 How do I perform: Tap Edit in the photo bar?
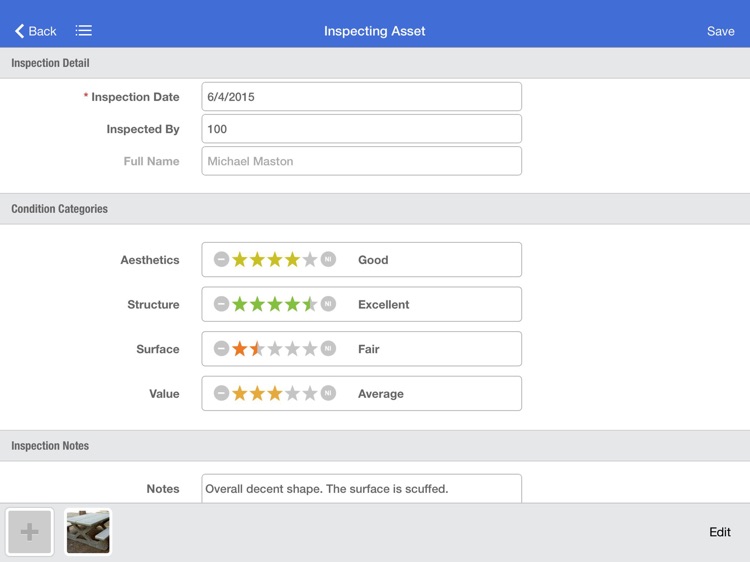[720, 532]
